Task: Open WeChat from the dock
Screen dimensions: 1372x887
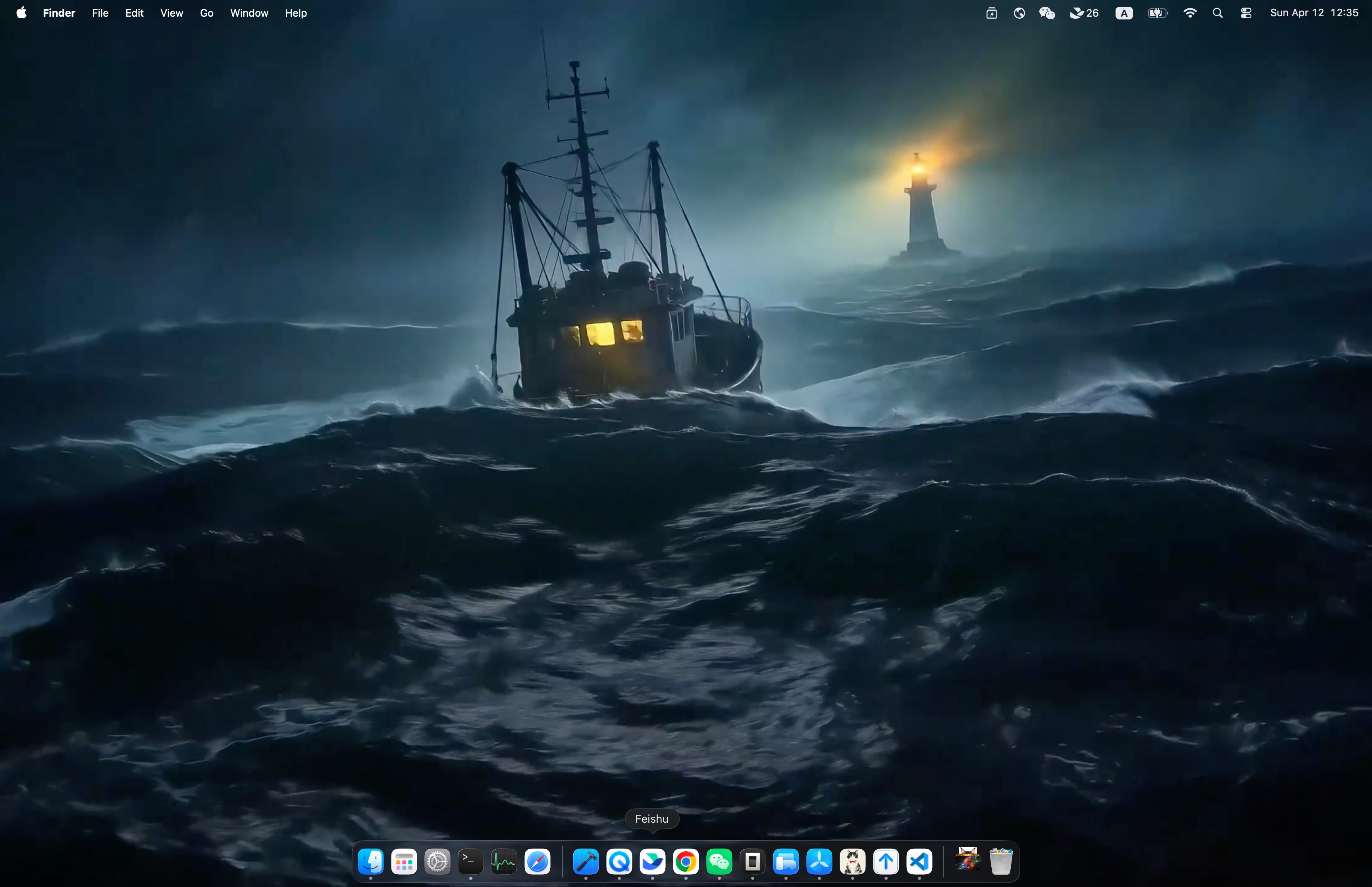Action: pyautogui.click(x=719, y=862)
